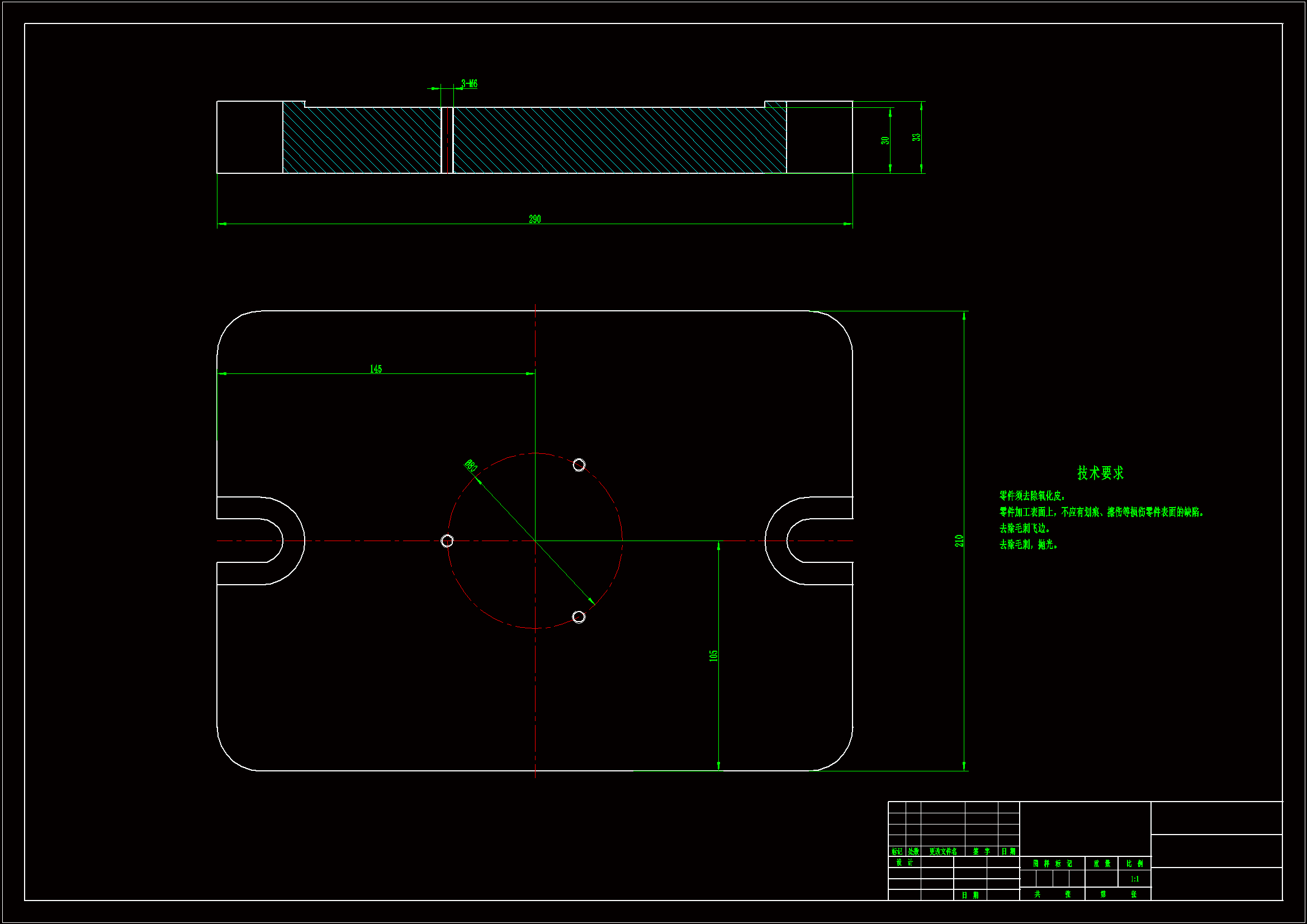Screen dimensions: 1307x924
Task: Click the lower-right M6 hole circle
Action: click(x=579, y=617)
